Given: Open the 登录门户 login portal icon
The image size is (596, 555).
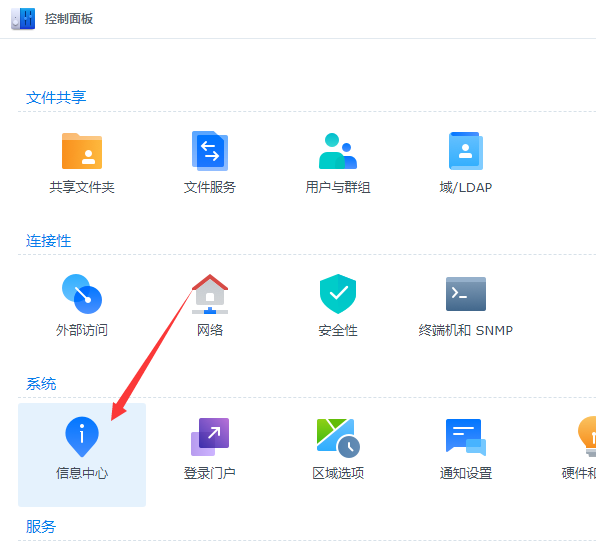Looking at the screenshot, I should (x=210, y=437).
